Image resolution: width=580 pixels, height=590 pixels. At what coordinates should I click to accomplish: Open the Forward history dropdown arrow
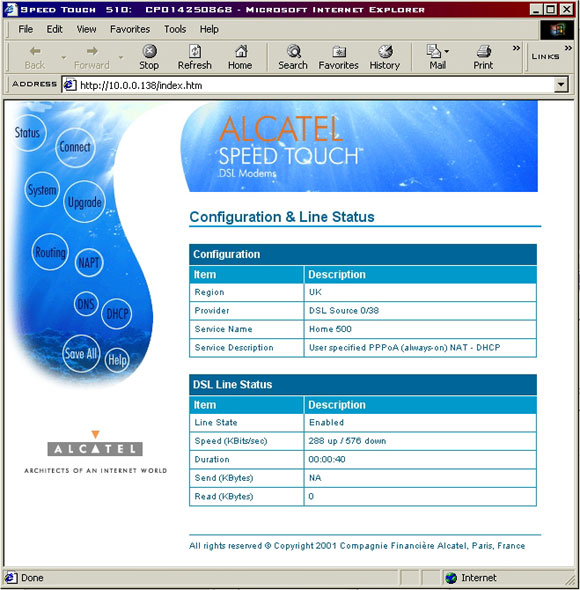pos(121,57)
